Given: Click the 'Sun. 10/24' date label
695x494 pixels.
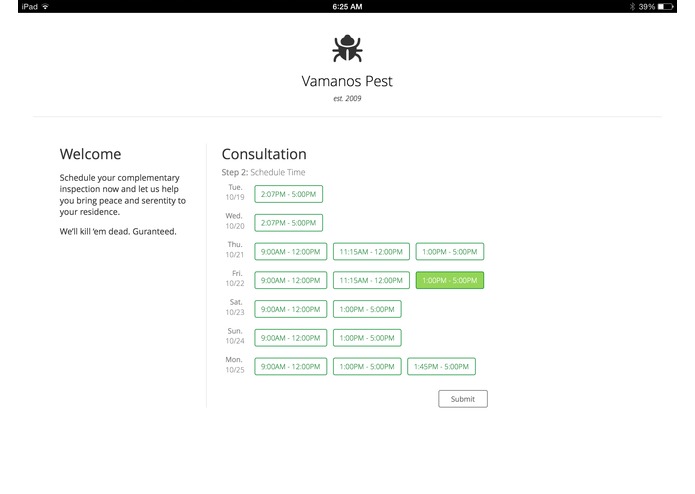Looking at the screenshot, I should pos(235,336).
